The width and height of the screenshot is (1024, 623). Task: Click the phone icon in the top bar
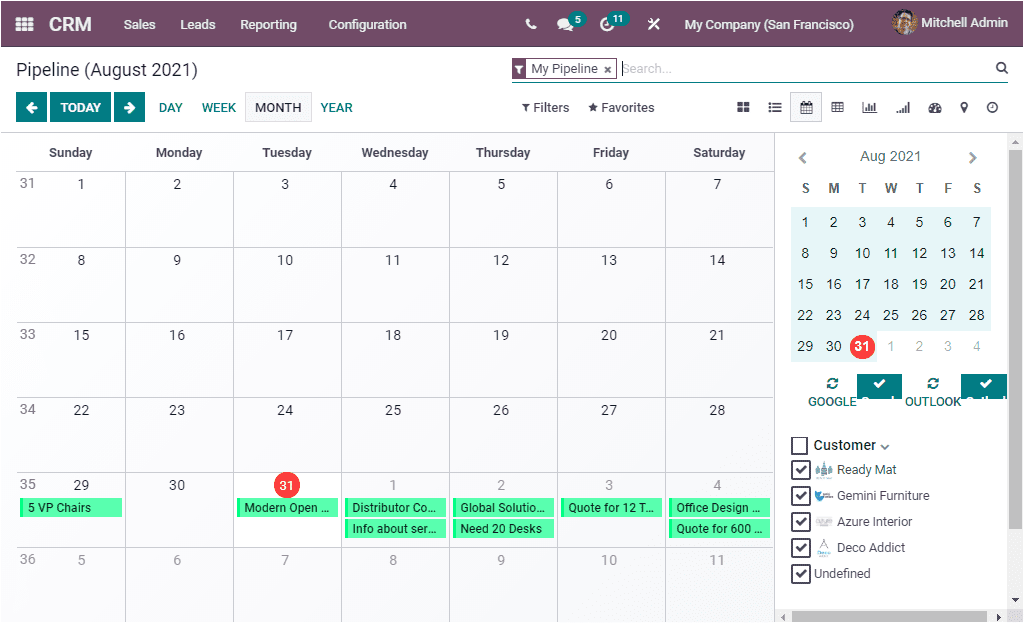(x=531, y=23)
